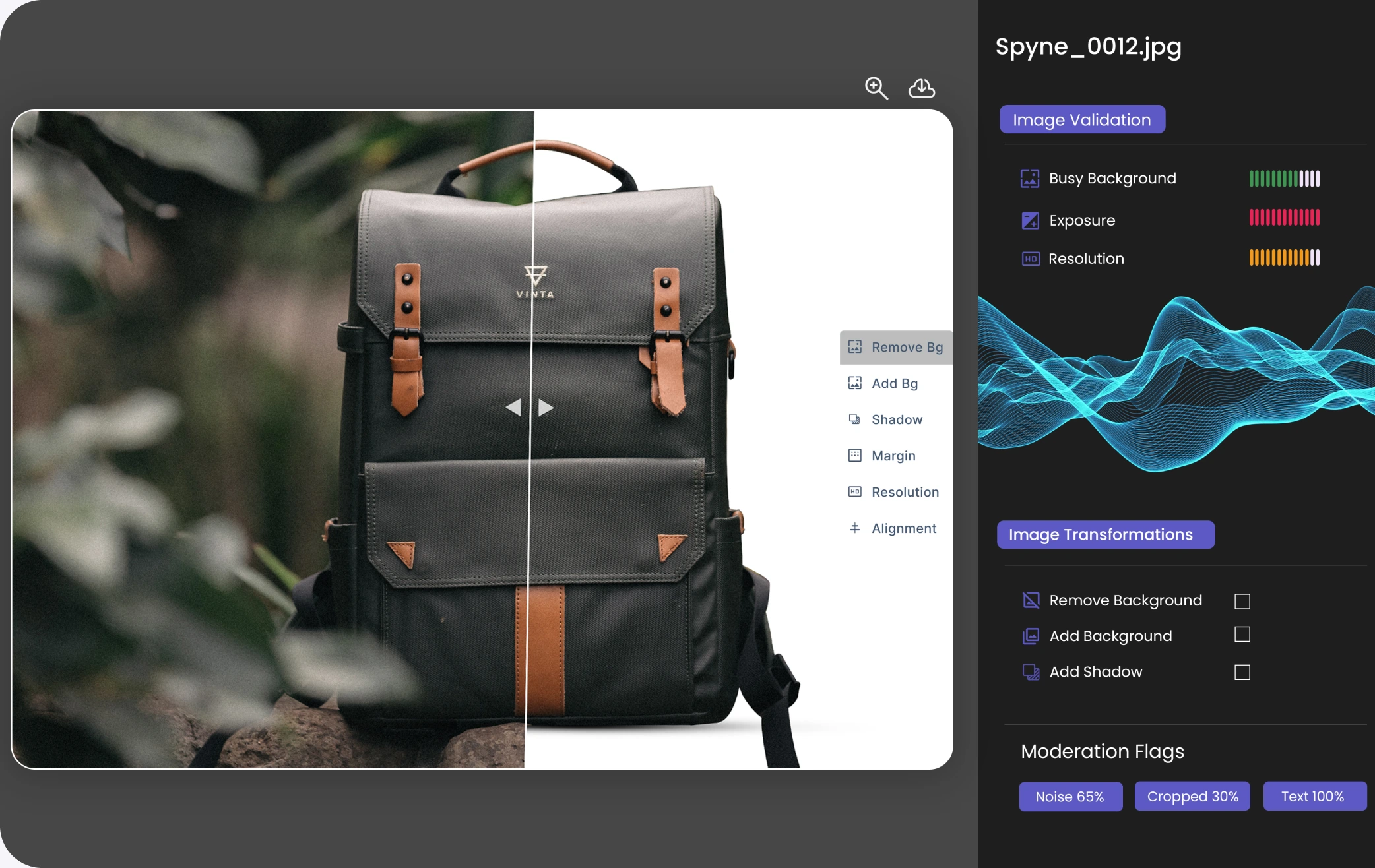
Task: Click the right arrow of comparison slider
Action: coord(546,408)
